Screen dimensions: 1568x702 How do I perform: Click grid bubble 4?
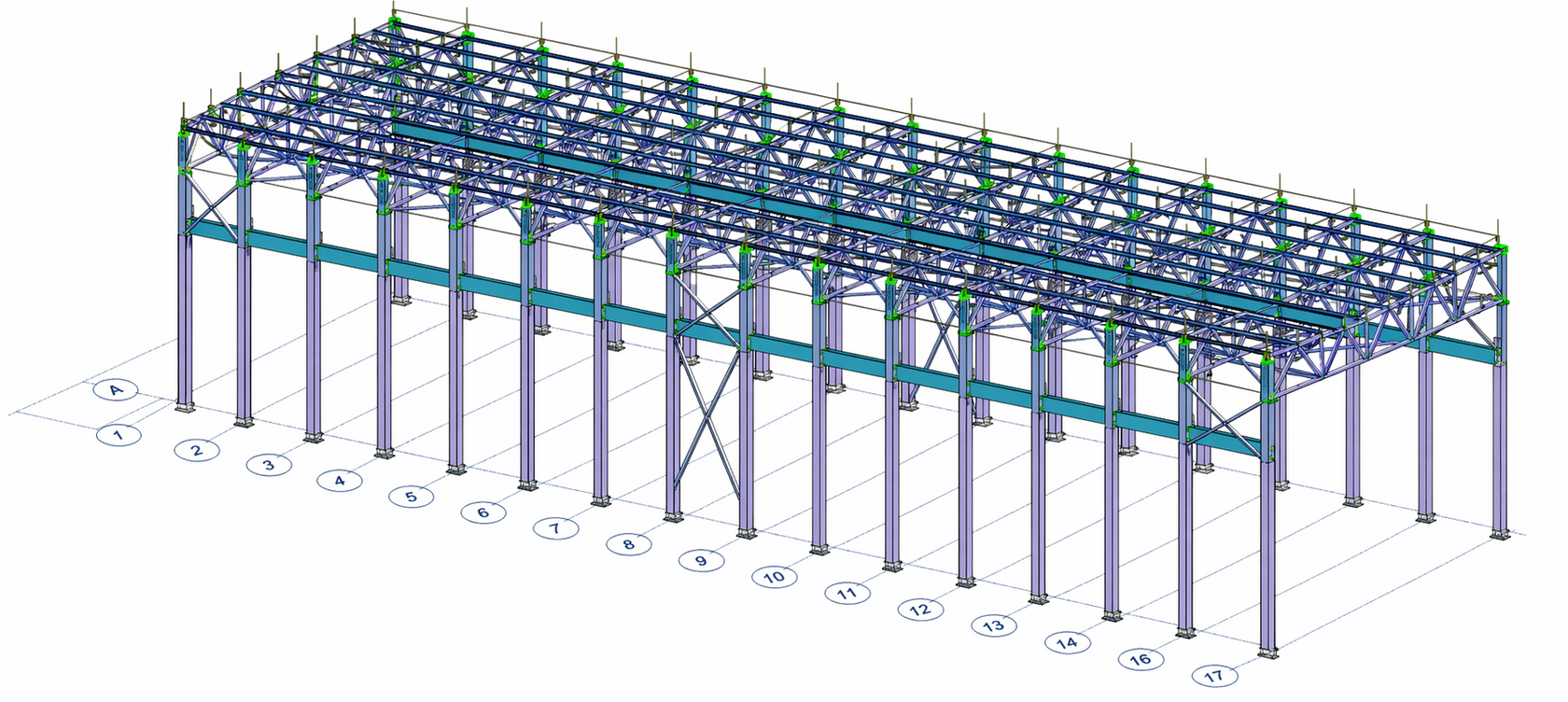(x=340, y=481)
